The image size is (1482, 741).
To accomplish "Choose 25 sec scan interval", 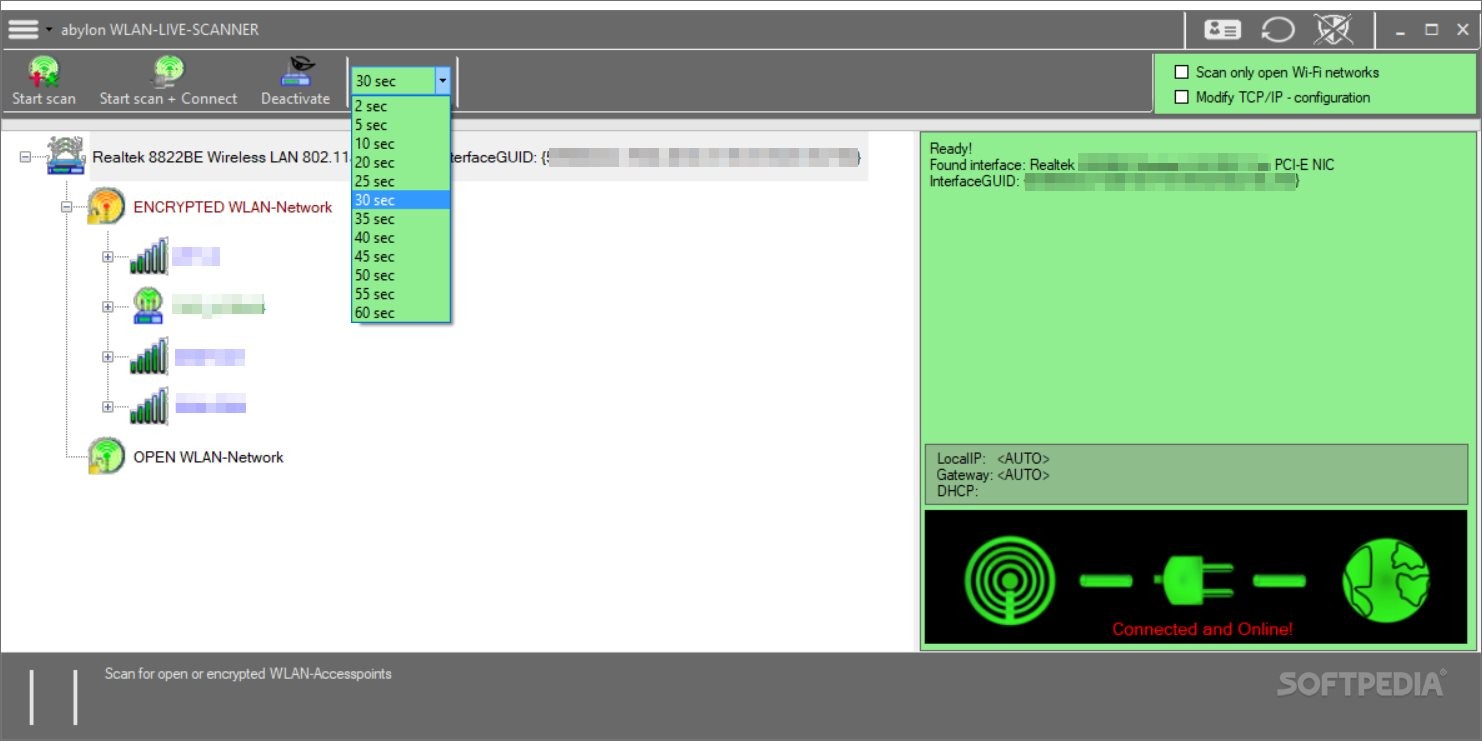I will point(401,181).
